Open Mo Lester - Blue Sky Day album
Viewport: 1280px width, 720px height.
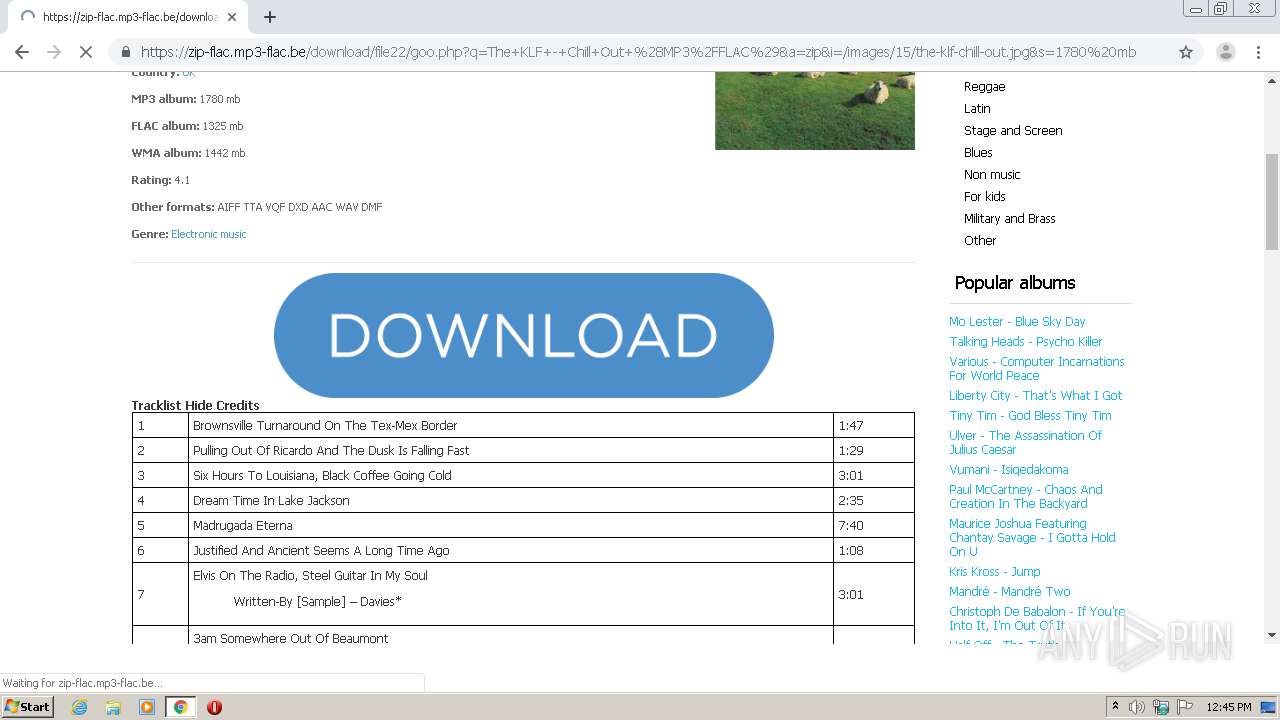pyautogui.click(x=1017, y=322)
